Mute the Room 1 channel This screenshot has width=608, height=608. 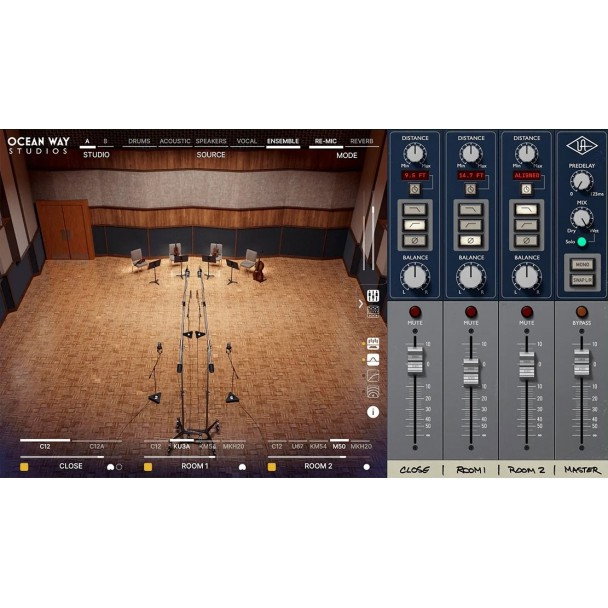pos(471,312)
